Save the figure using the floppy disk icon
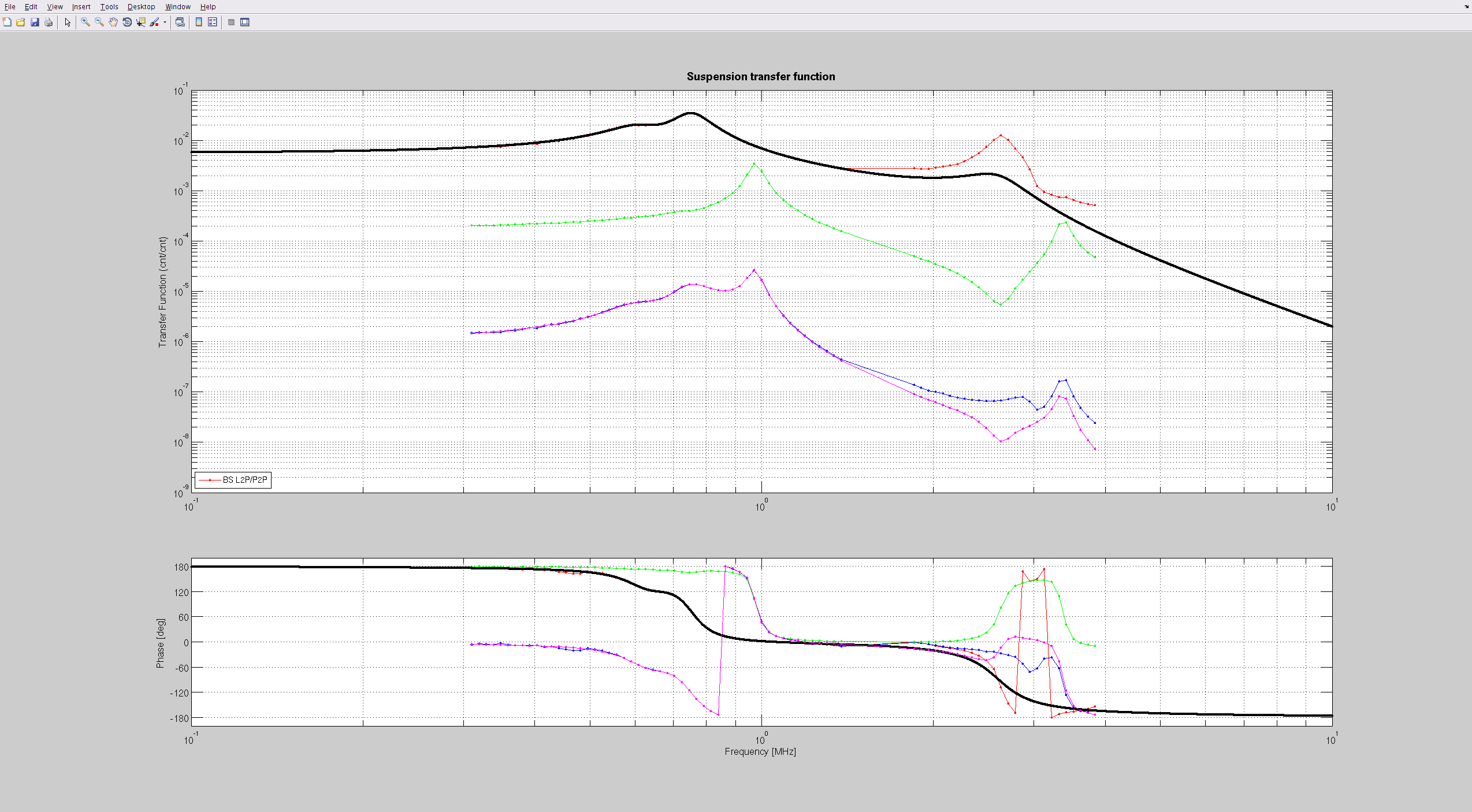 click(35, 22)
